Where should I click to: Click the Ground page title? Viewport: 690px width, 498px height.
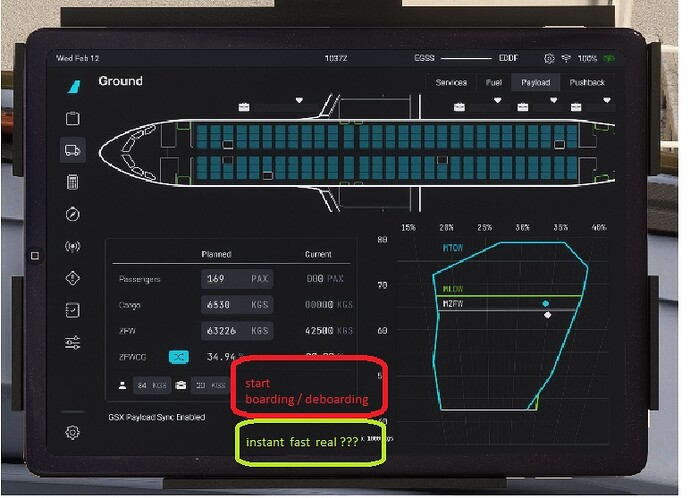[121, 81]
